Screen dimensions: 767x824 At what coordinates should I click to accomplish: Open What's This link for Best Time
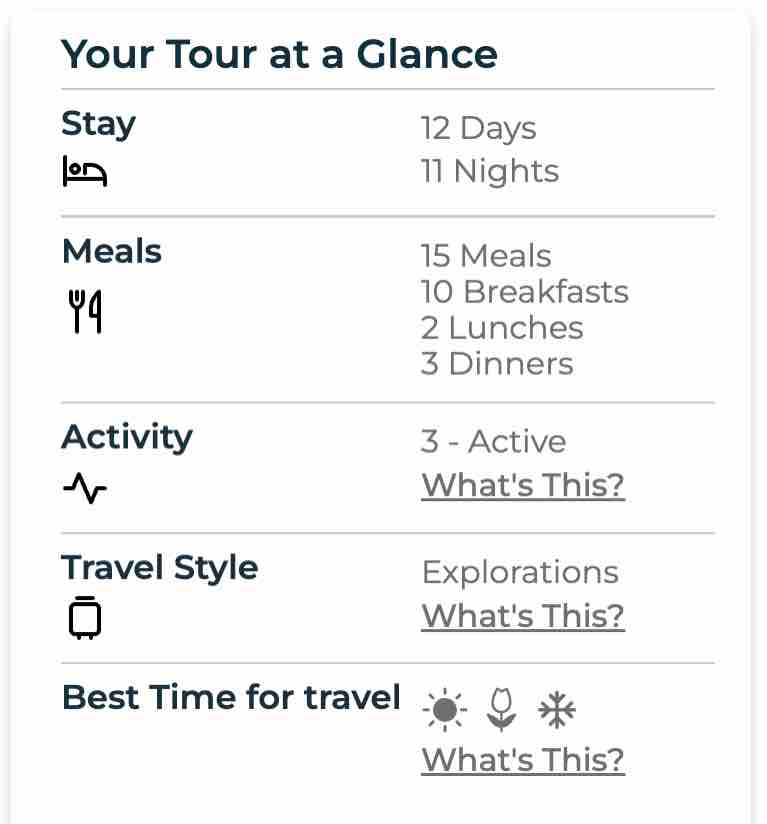[x=523, y=759]
